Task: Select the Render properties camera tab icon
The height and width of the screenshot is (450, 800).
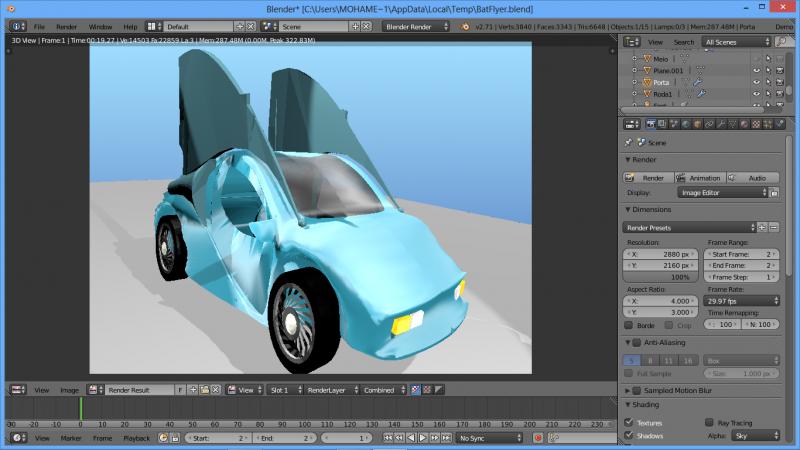Action: pyautogui.click(x=650, y=124)
